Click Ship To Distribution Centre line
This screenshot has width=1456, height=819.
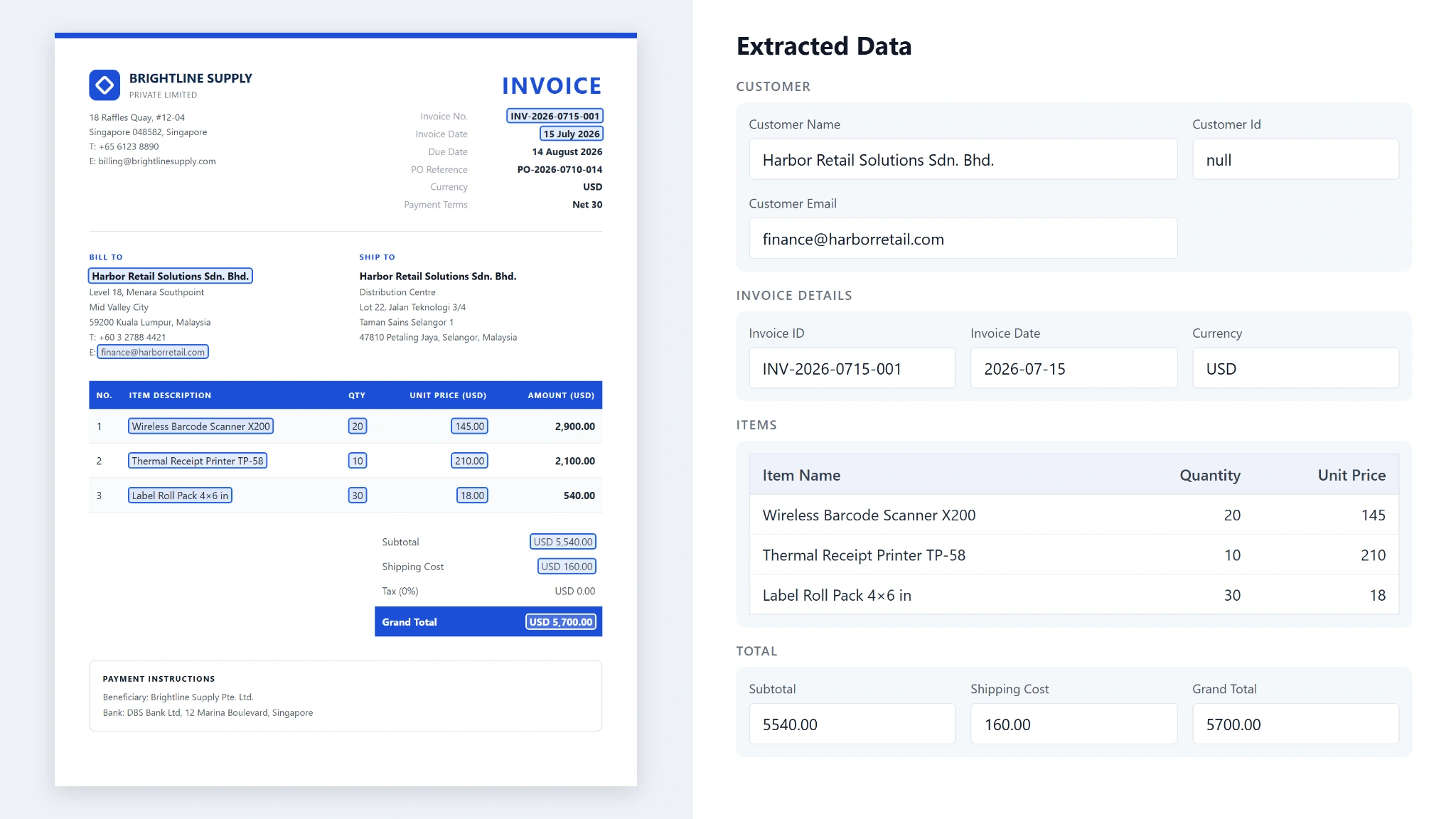397,292
